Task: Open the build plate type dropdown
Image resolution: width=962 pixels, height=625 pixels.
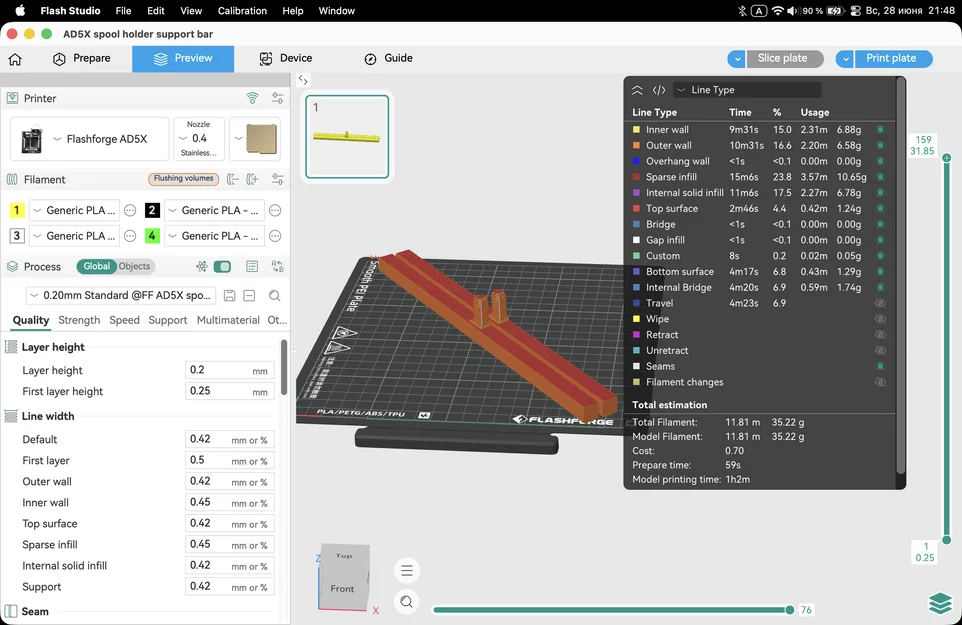Action: [255, 139]
